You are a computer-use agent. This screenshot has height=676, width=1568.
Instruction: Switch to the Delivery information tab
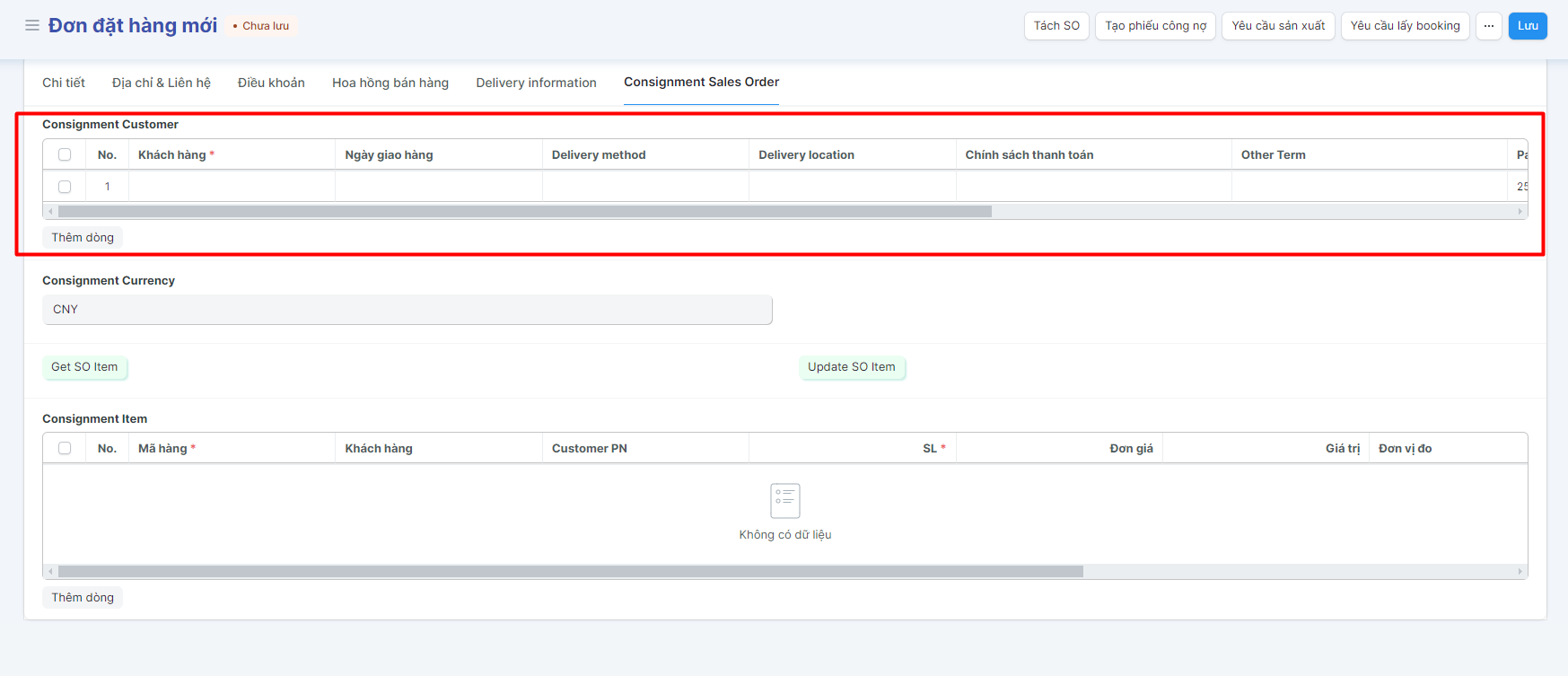536,83
